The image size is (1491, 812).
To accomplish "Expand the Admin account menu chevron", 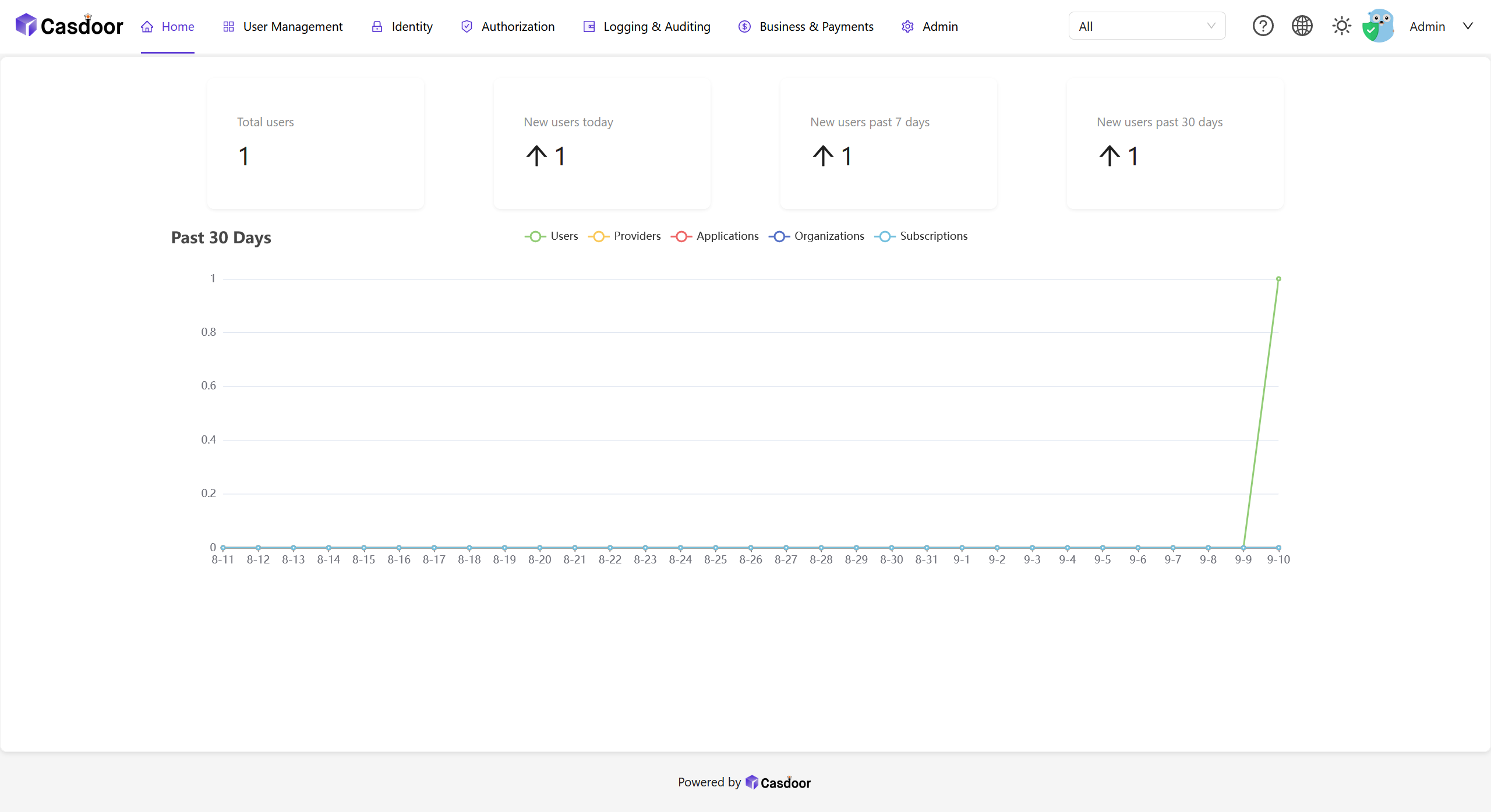I will click(x=1468, y=26).
